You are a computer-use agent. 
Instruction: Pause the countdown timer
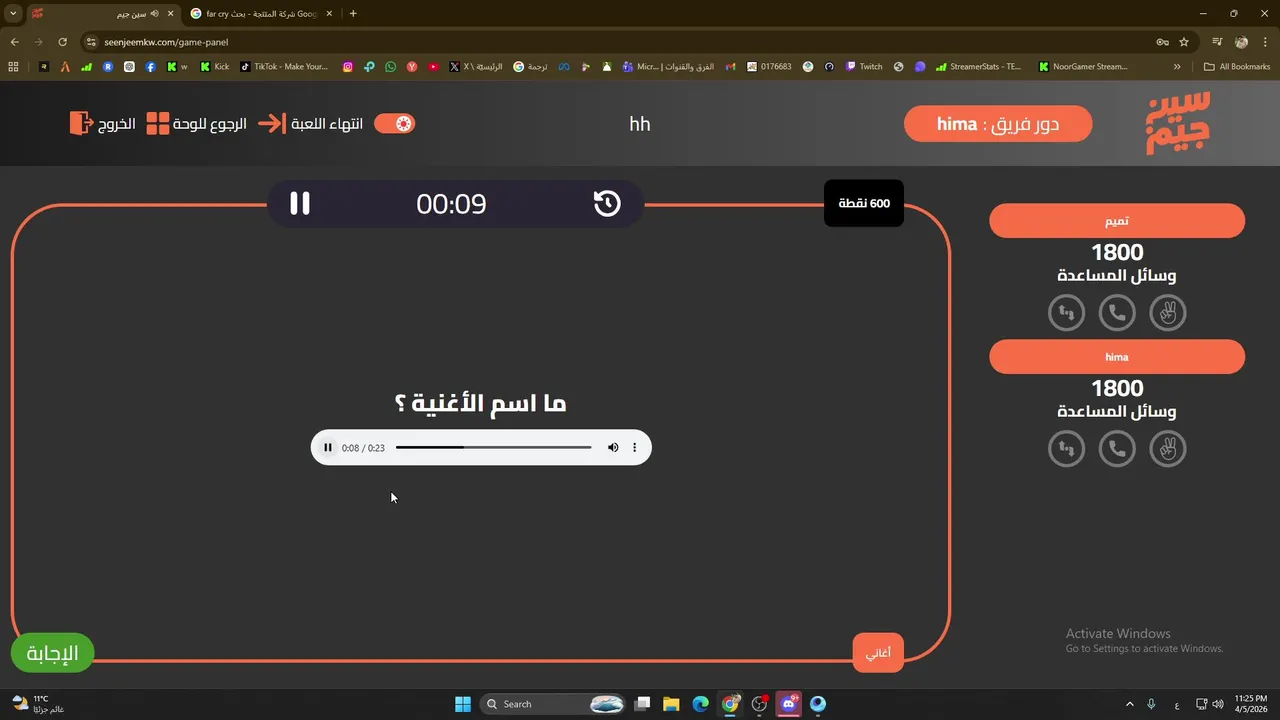point(300,204)
